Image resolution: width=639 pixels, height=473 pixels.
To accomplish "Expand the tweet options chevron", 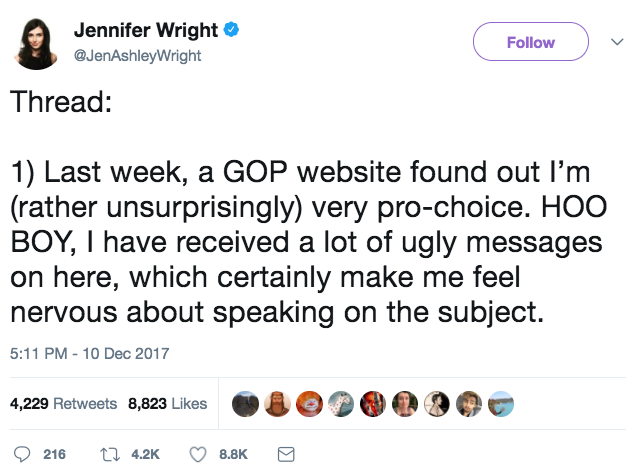I will click(615, 42).
